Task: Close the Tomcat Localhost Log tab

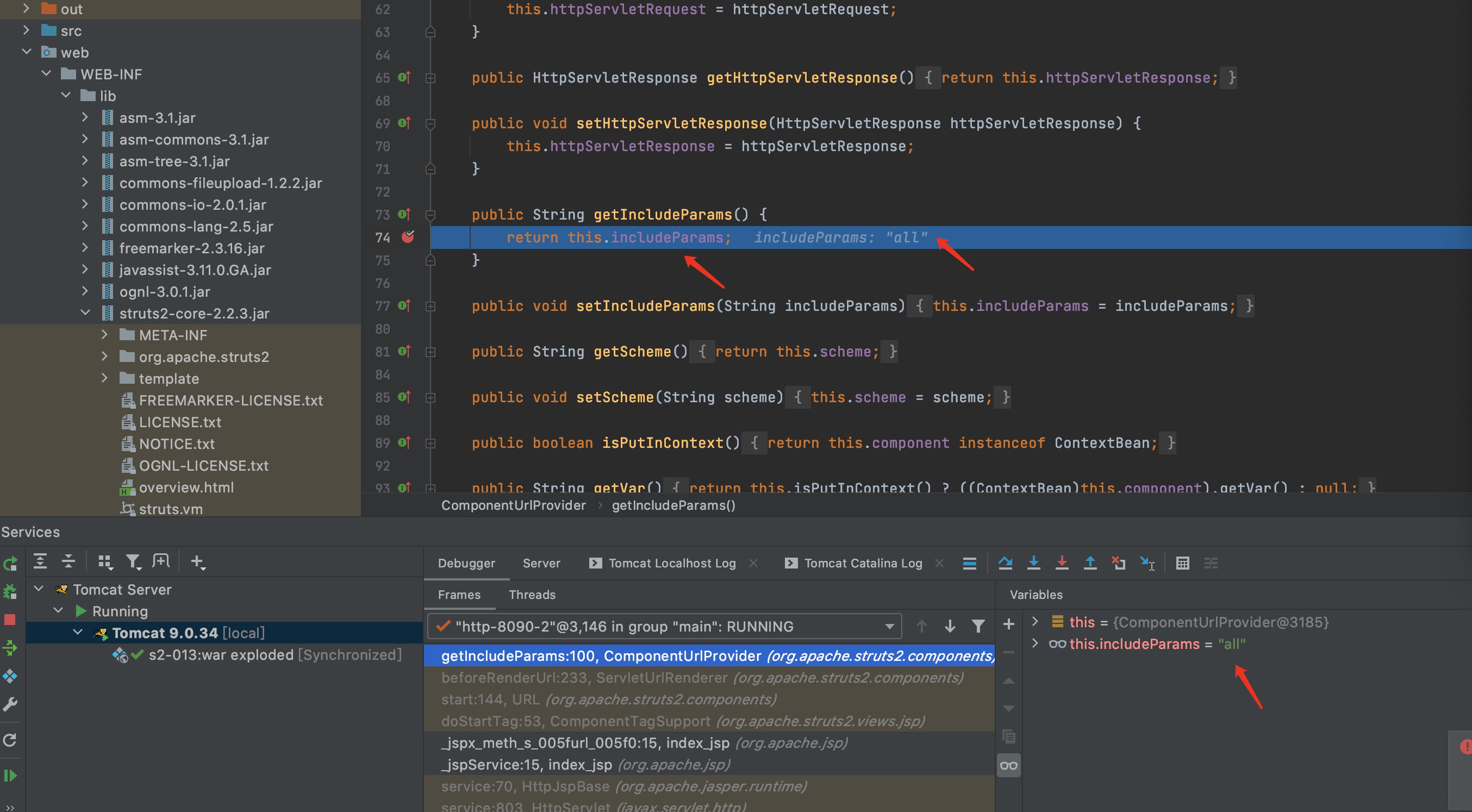Action: pos(753,563)
